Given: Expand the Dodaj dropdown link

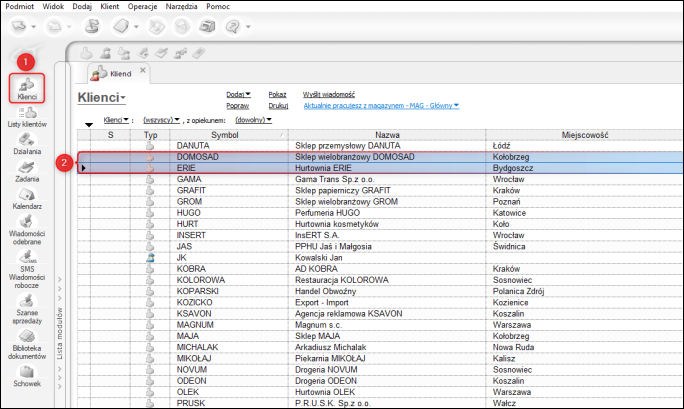Looking at the screenshot, I should click(x=238, y=93).
